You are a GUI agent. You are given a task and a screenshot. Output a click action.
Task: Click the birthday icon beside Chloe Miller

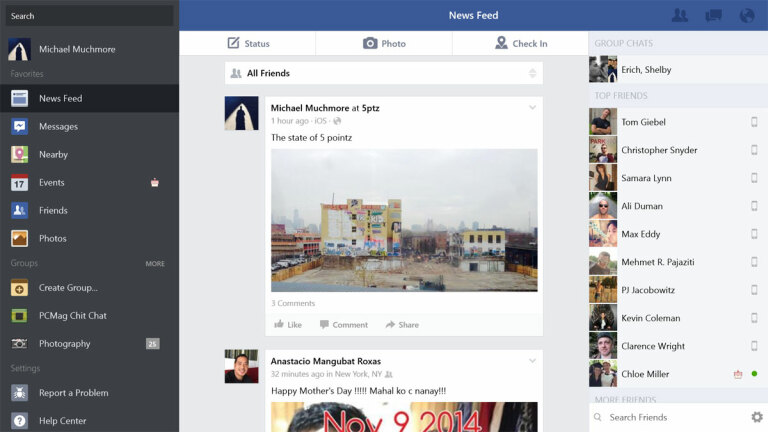coord(738,374)
